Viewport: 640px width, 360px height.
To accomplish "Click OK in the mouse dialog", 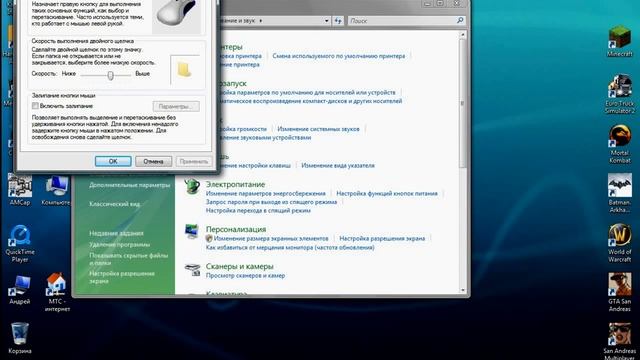I will [x=113, y=161].
